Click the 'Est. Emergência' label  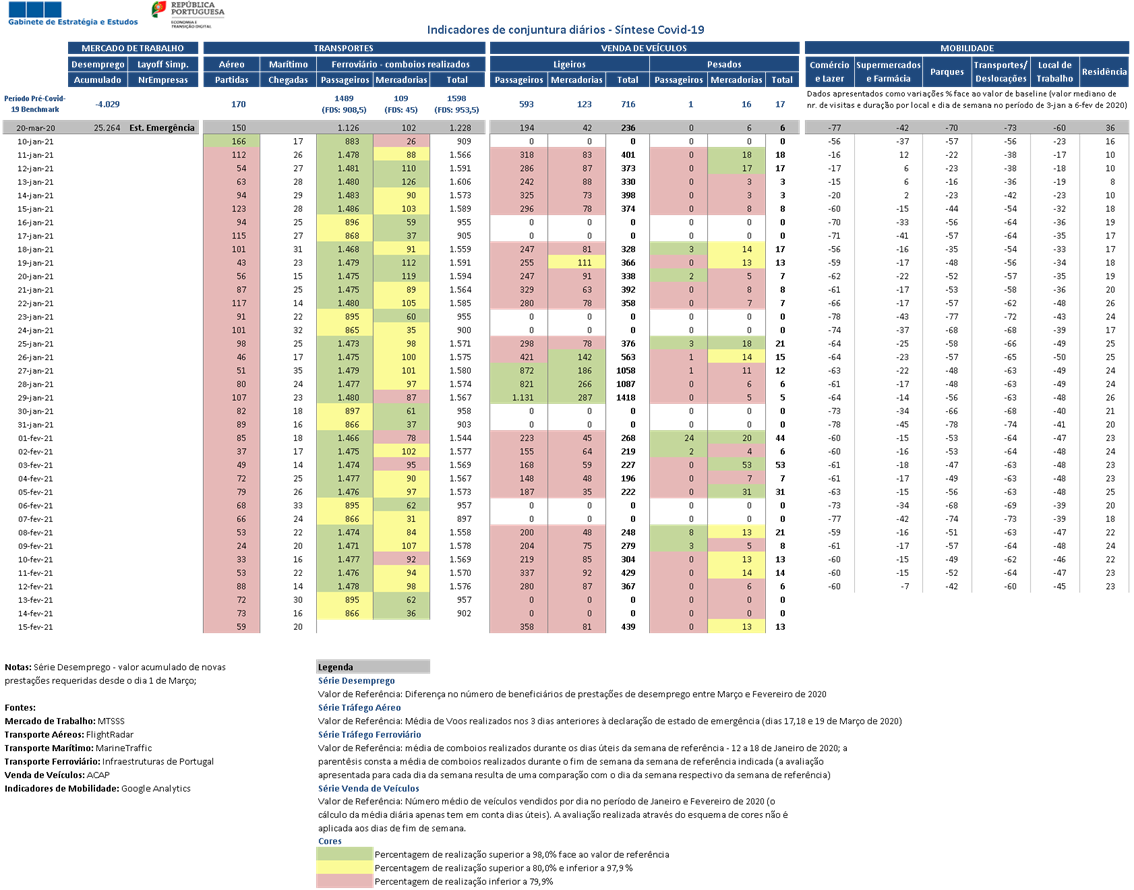click(162, 128)
